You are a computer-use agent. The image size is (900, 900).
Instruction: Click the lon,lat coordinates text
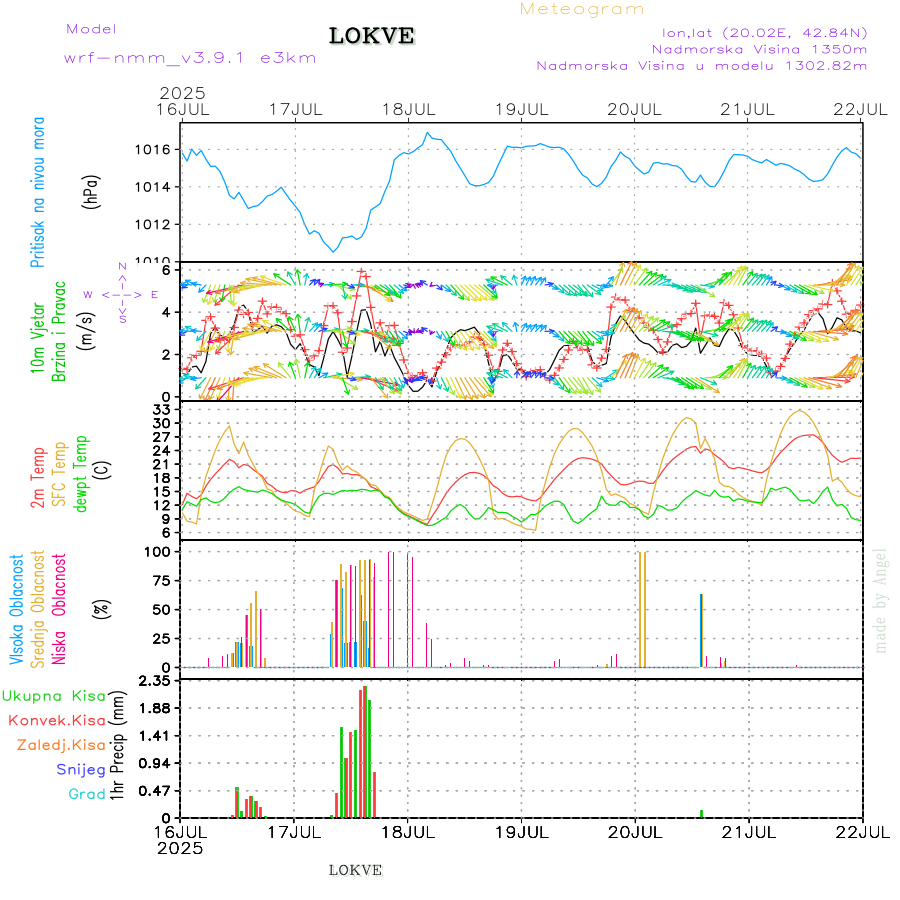(757, 32)
